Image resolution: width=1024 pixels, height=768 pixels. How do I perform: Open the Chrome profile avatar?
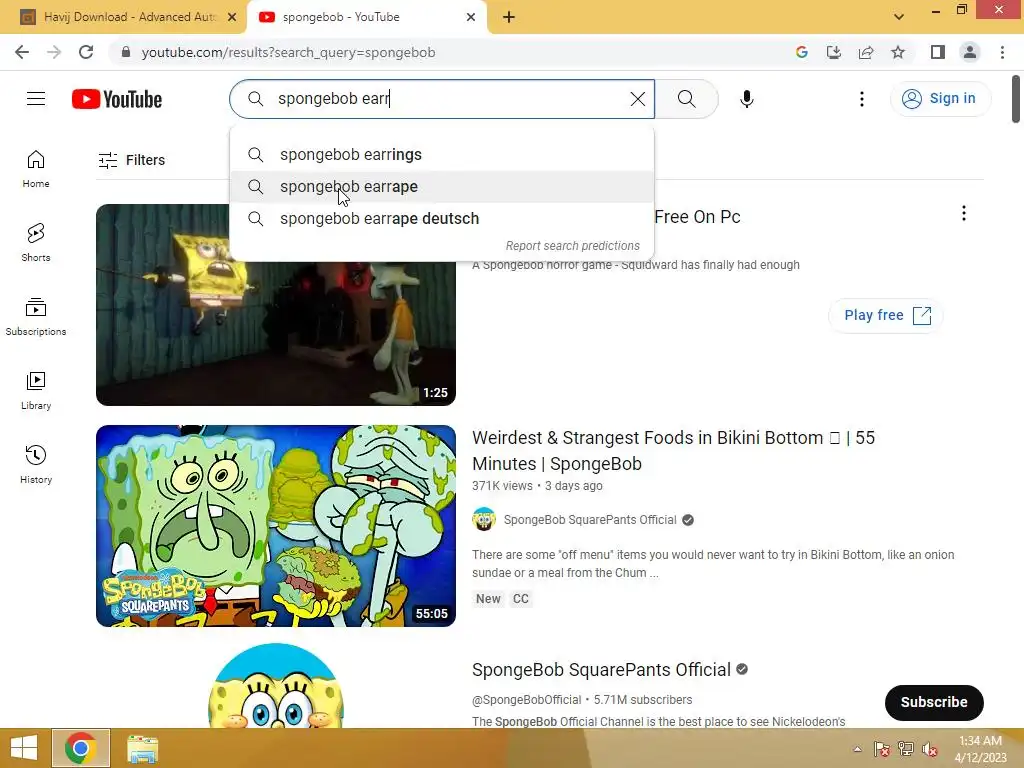click(970, 52)
